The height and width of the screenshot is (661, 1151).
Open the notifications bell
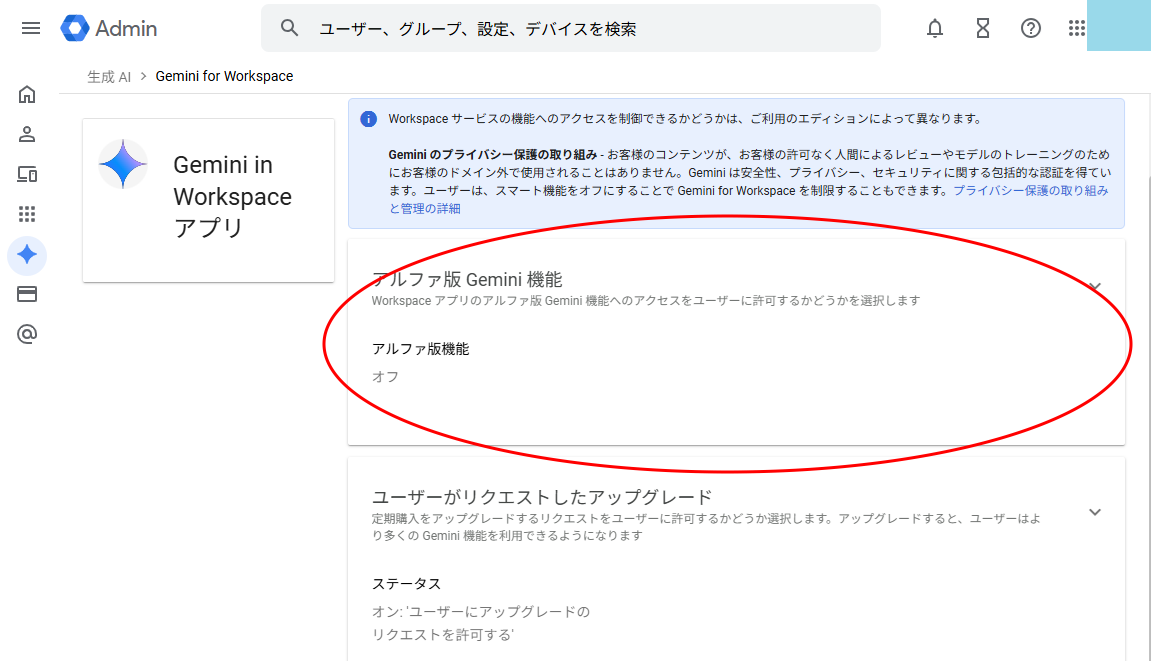(x=935, y=28)
